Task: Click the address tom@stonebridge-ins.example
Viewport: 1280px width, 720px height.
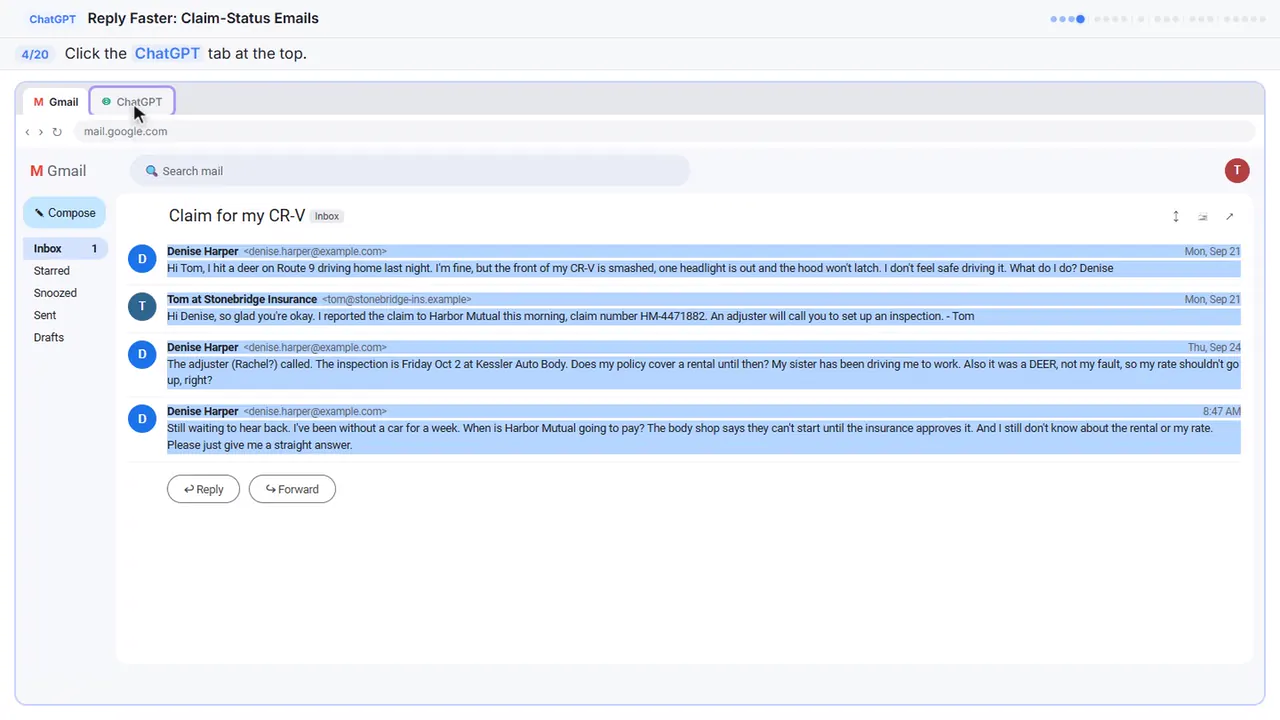Action: [x=397, y=299]
